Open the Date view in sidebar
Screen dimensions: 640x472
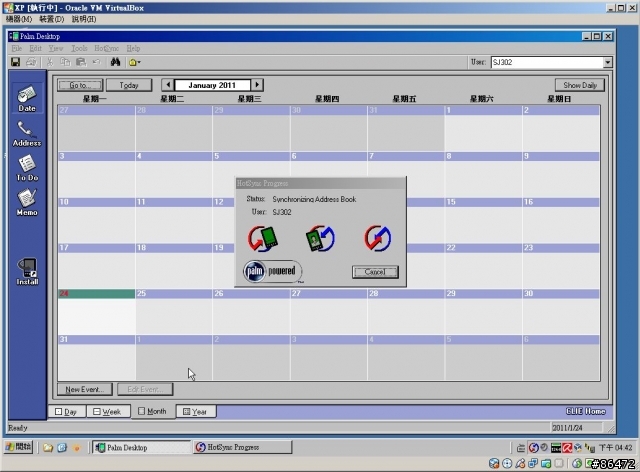click(x=27, y=98)
